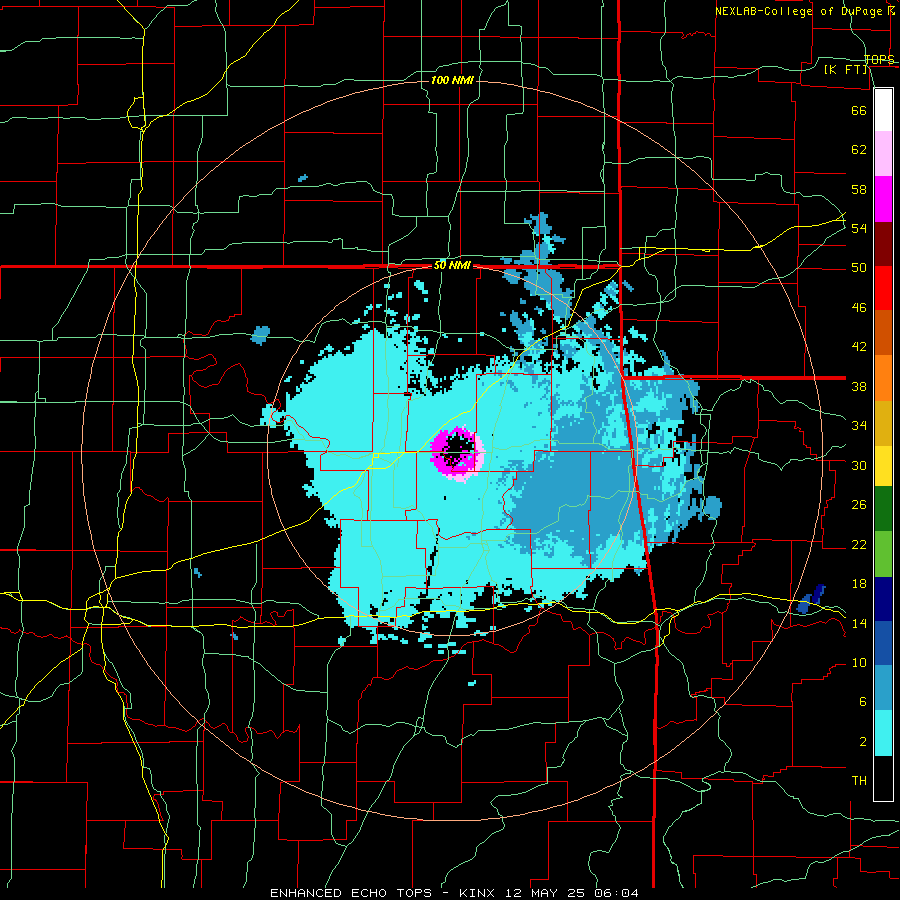The height and width of the screenshot is (900, 900).
Task: Click the 62 label on the scale
Action: 859,150
